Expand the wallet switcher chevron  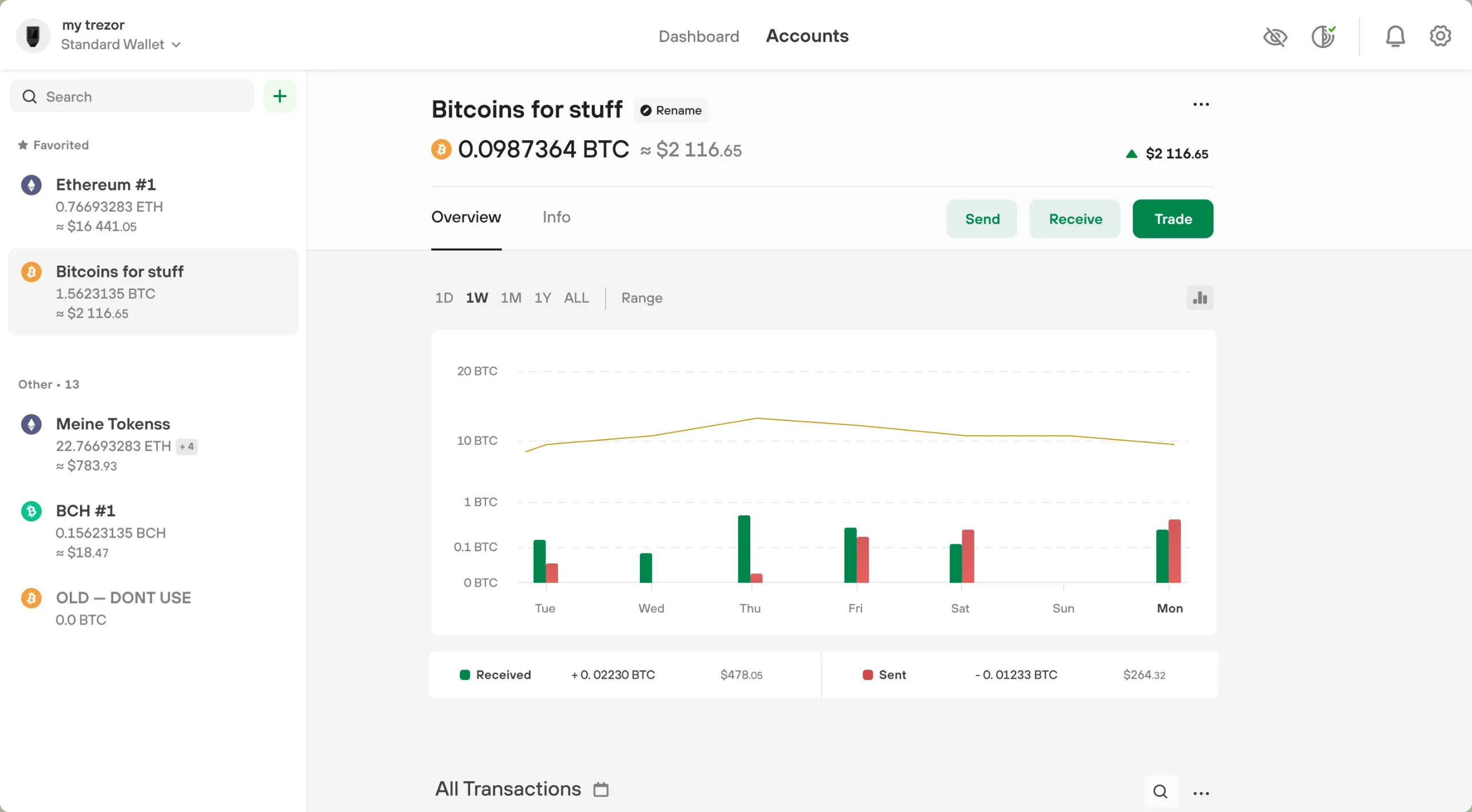coord(176,44)
